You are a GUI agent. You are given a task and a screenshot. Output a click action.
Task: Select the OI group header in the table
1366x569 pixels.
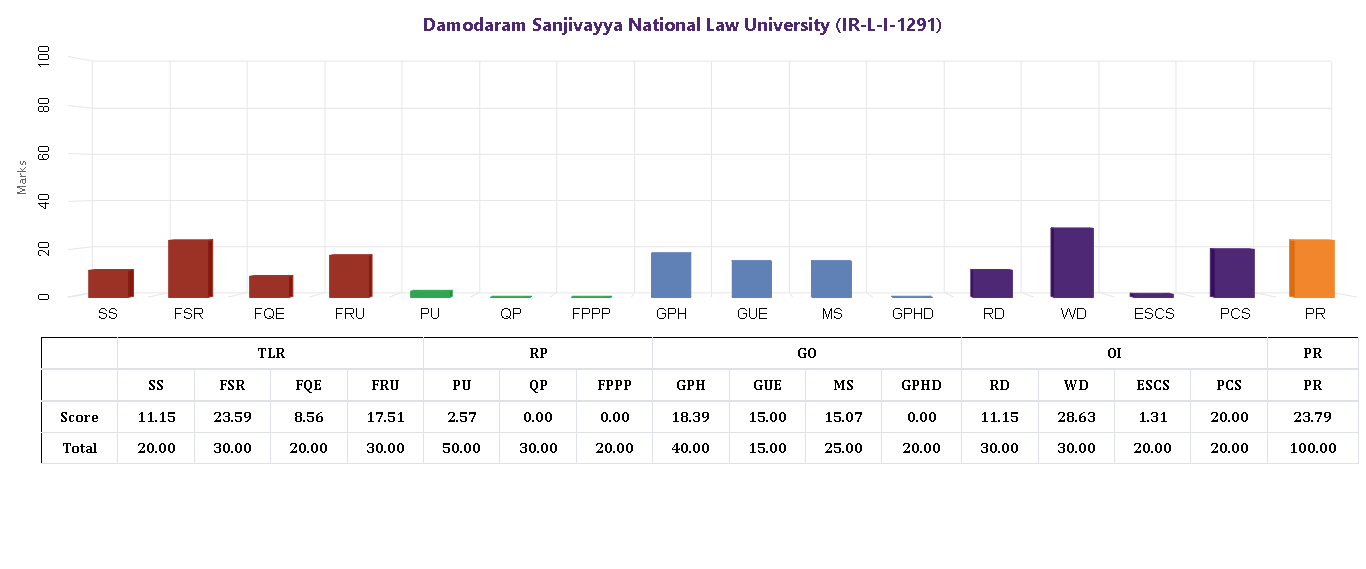[1114, 353]
